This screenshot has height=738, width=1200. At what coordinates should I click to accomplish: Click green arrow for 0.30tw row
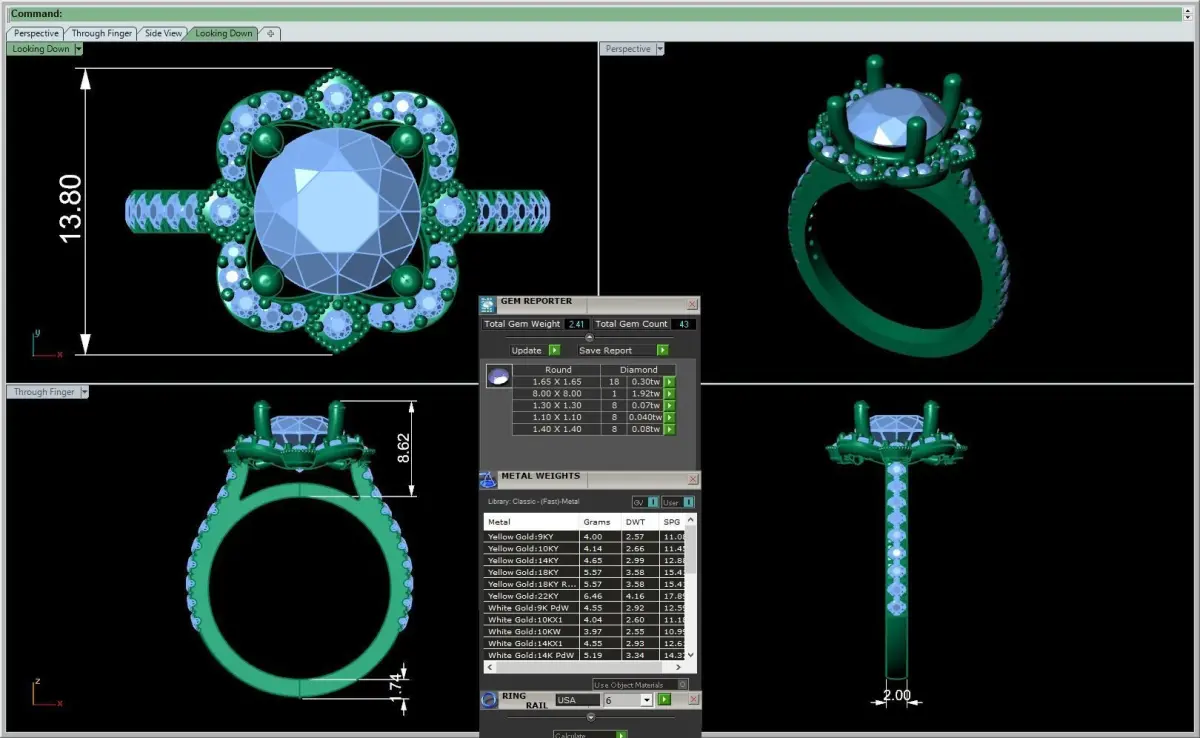pos(670,382)
